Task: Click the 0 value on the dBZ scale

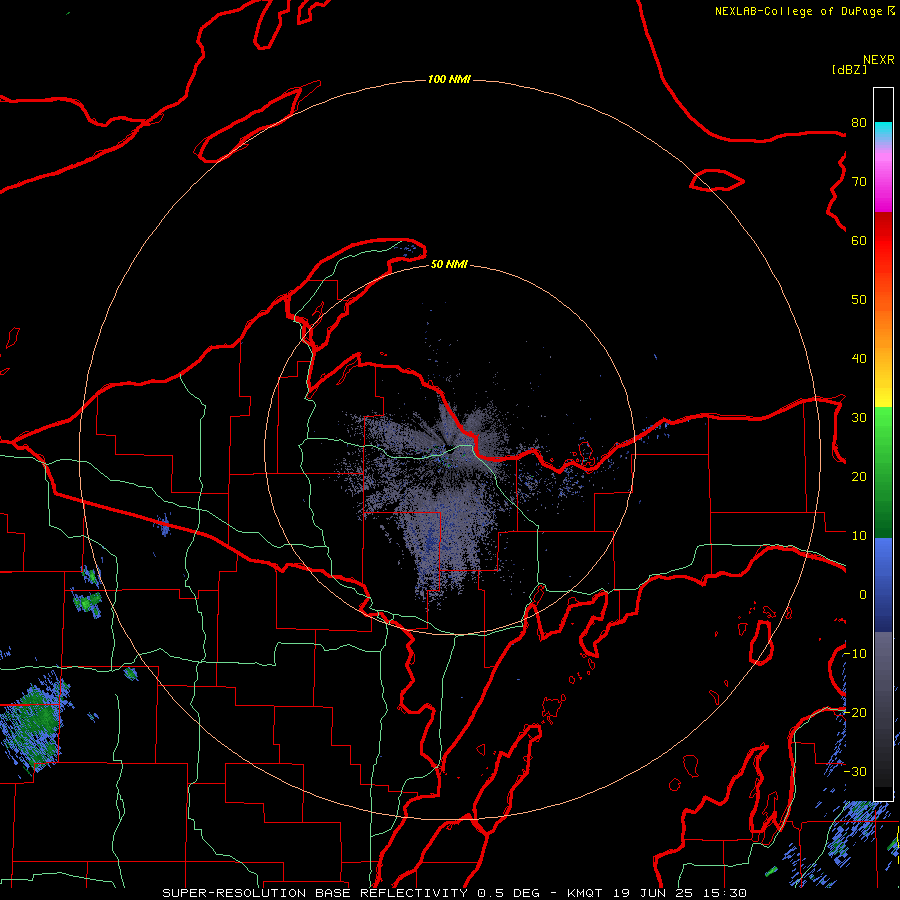Action: click(863, 595)
